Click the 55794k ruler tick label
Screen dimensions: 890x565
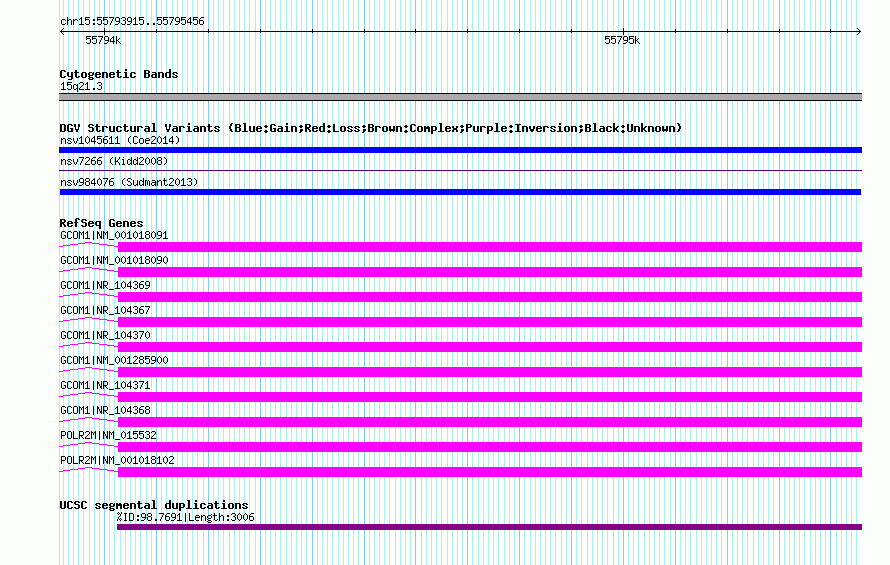click(103, 40)
